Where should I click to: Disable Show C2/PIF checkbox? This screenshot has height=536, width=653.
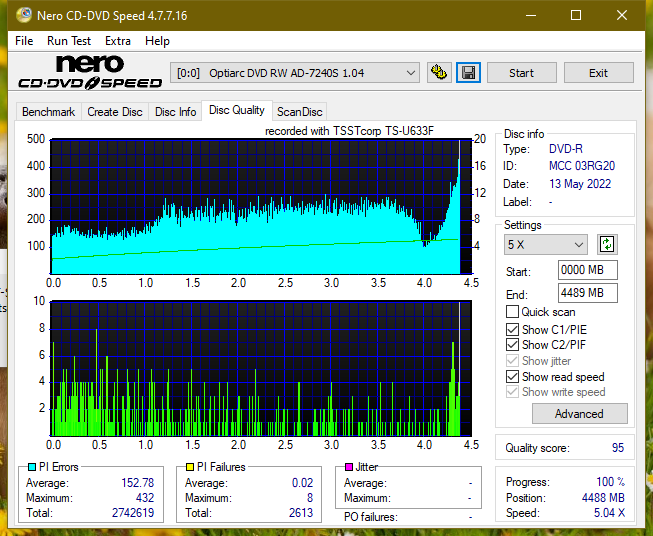click(512, 344)
